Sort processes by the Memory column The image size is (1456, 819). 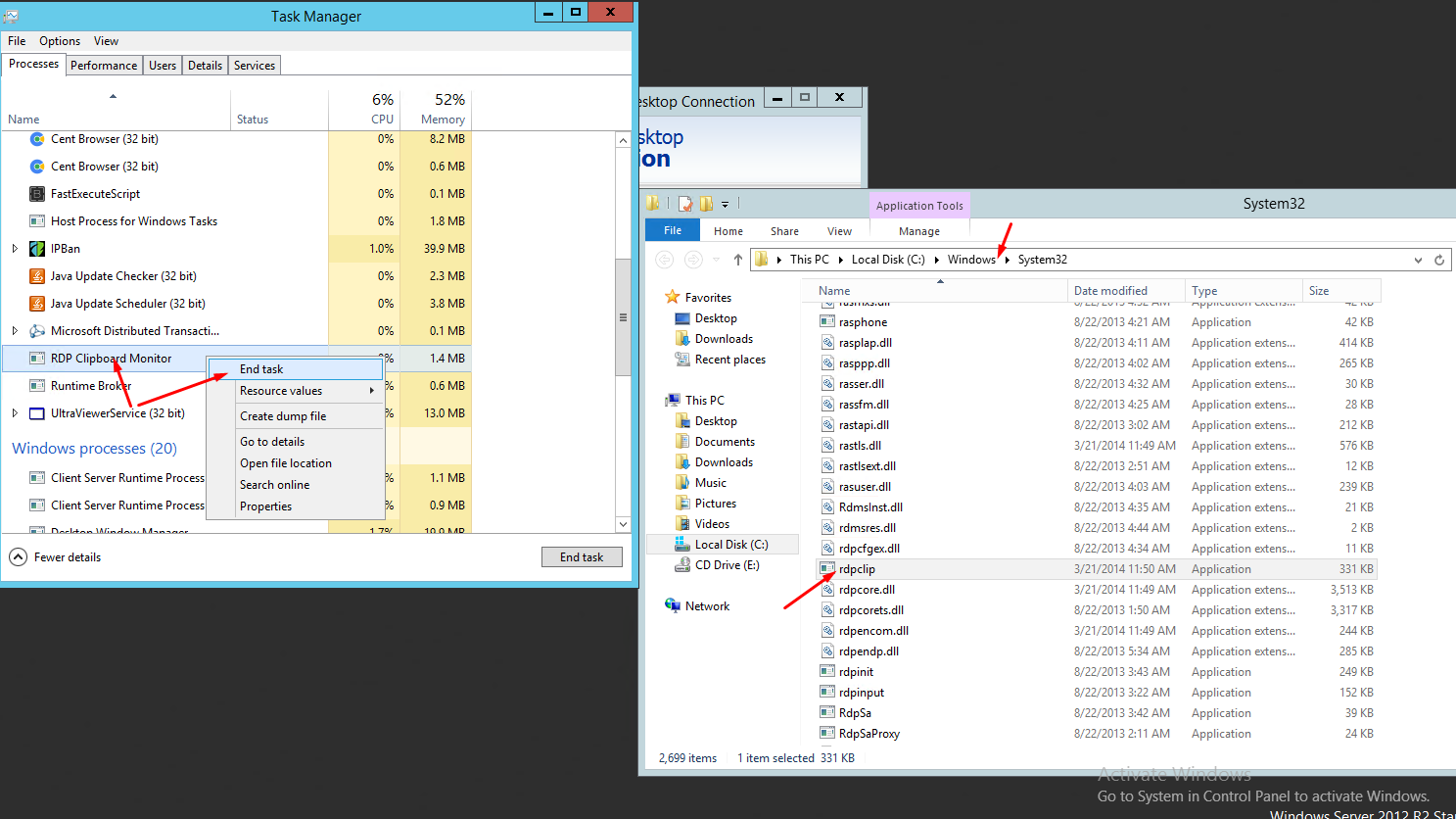click(437, 109)
